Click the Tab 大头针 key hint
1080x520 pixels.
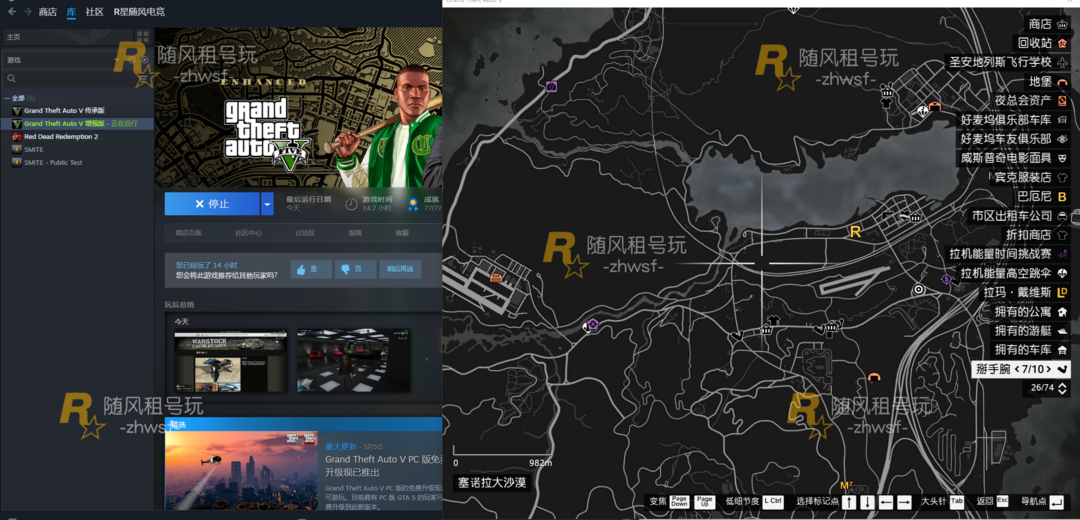957,501
